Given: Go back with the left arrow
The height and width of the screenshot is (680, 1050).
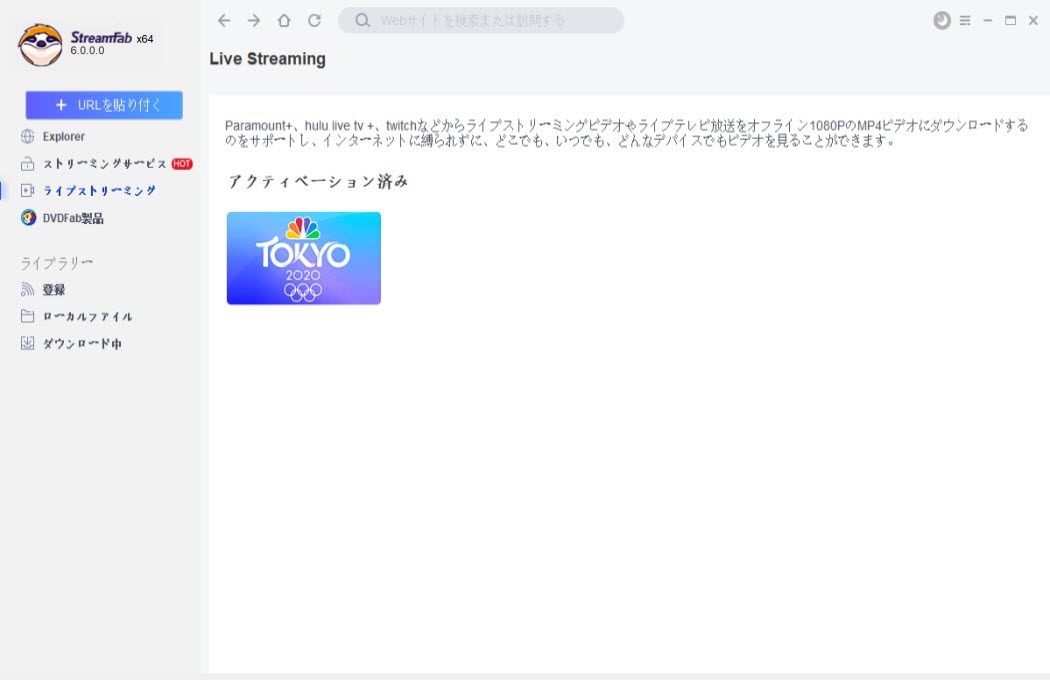Looking at the screenshot, I should [224, 21].
